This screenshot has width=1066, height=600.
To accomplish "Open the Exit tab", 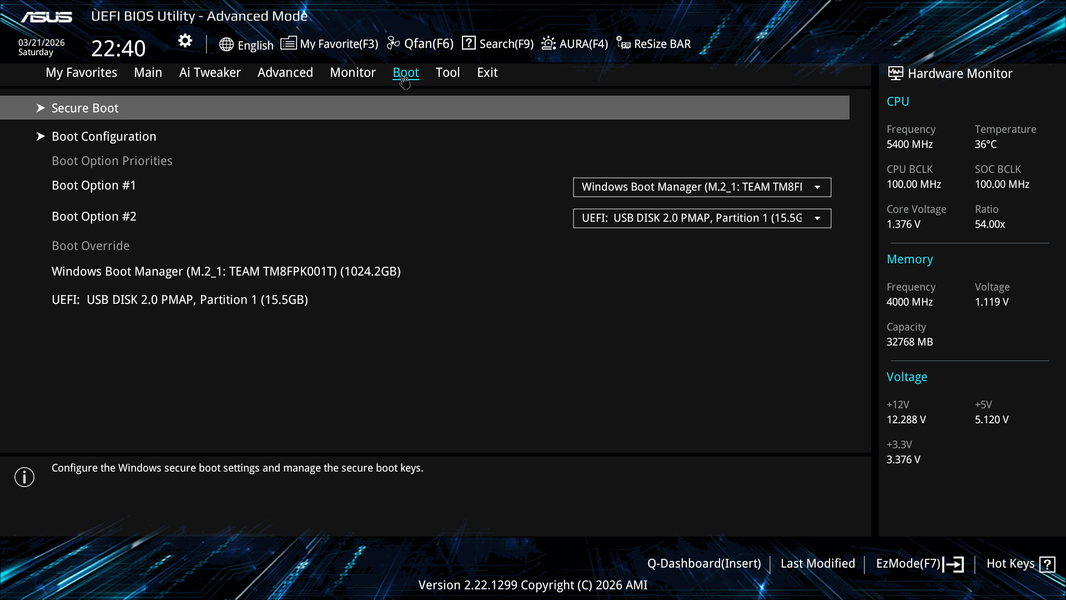I will (487, 73).
